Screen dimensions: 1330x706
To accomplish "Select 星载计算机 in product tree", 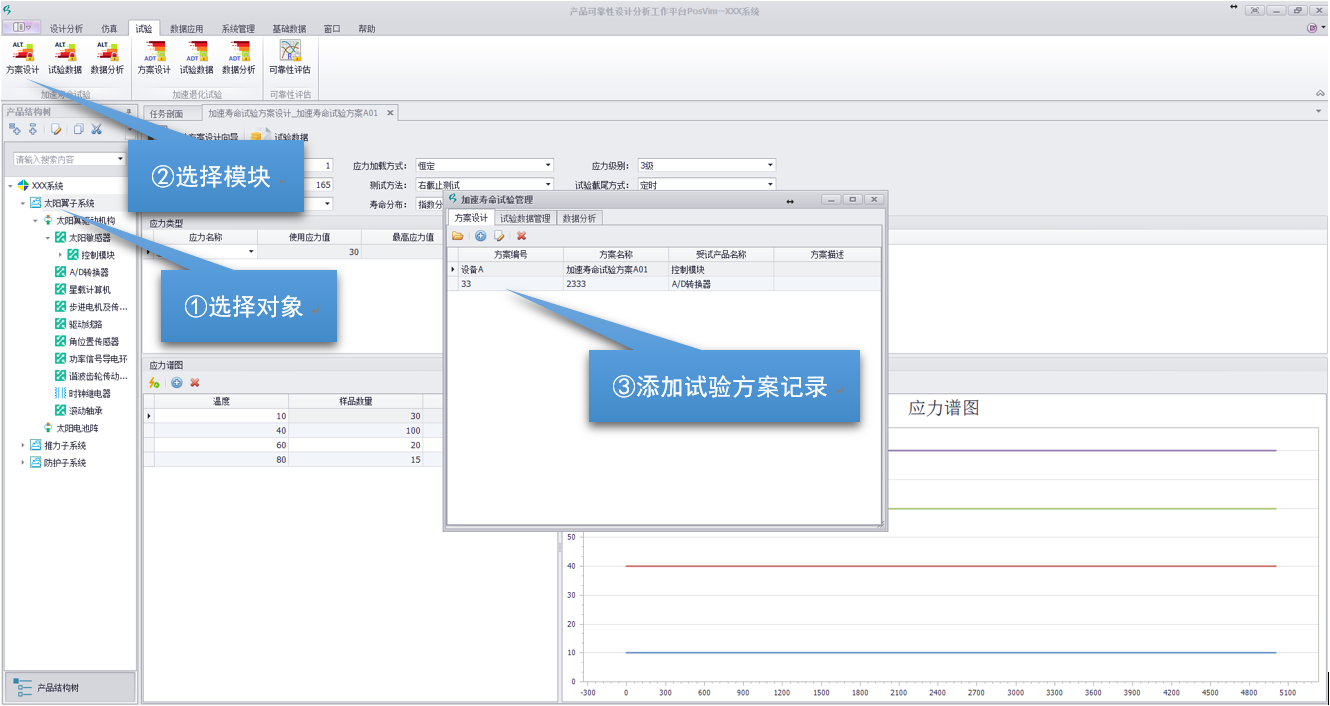I will 82,290.
